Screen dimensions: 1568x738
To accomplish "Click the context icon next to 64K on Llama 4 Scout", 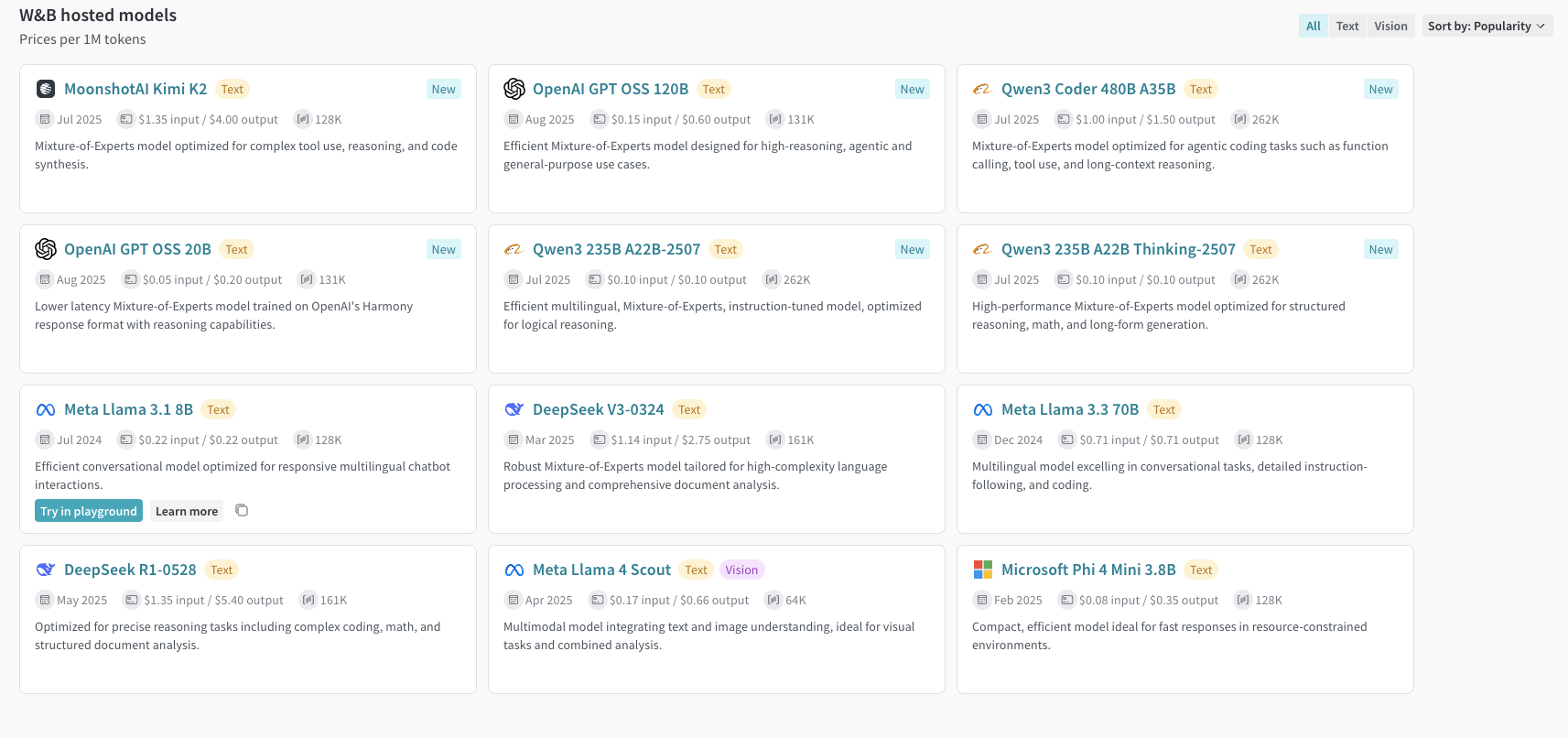I will pyautogui.click(x=773, y=600).
